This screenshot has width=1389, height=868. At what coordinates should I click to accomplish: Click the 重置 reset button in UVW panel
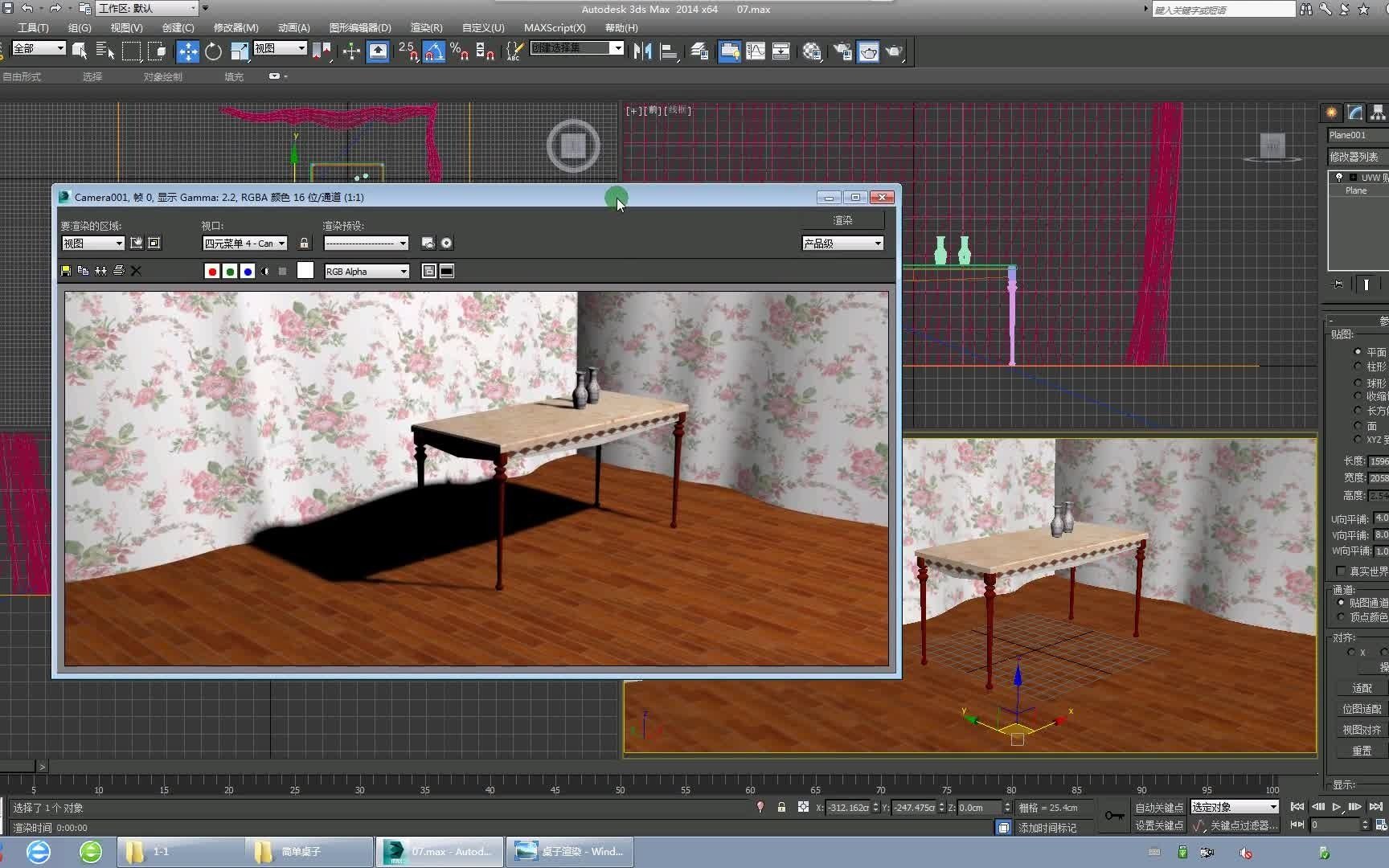coord(1361,751)
